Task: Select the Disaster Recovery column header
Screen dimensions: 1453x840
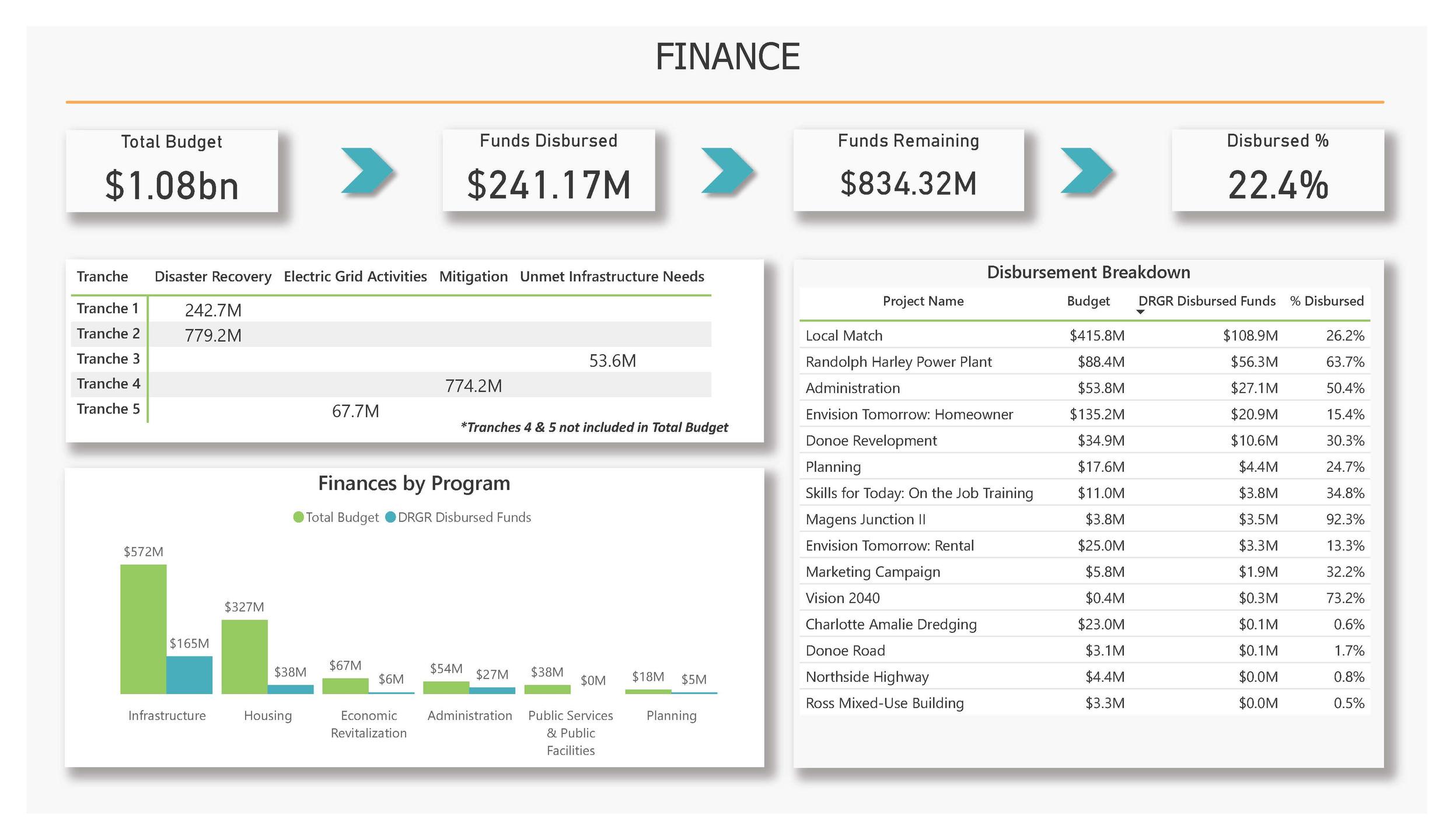Action: (x=212, y=276)
